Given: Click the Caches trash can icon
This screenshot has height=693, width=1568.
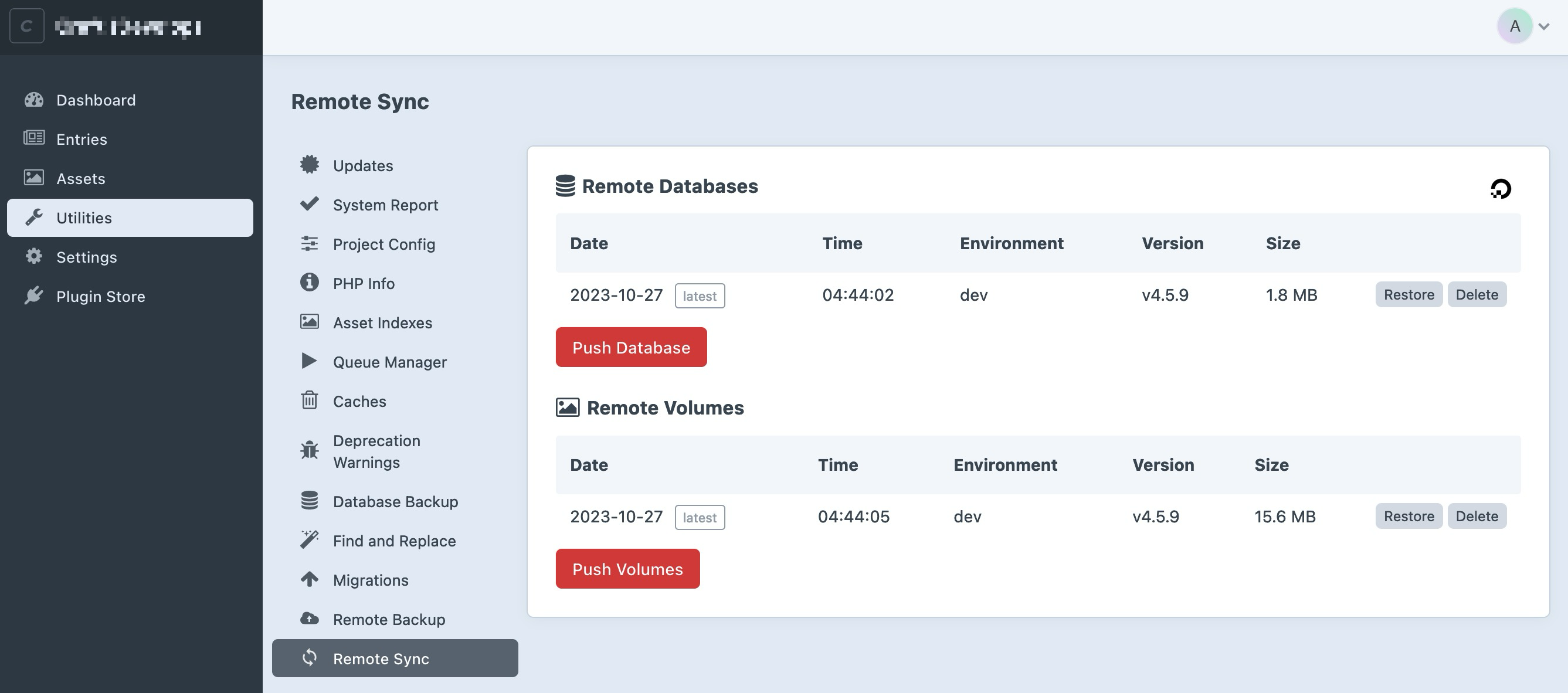Looking at the screenshot, I should click(309, 400).
